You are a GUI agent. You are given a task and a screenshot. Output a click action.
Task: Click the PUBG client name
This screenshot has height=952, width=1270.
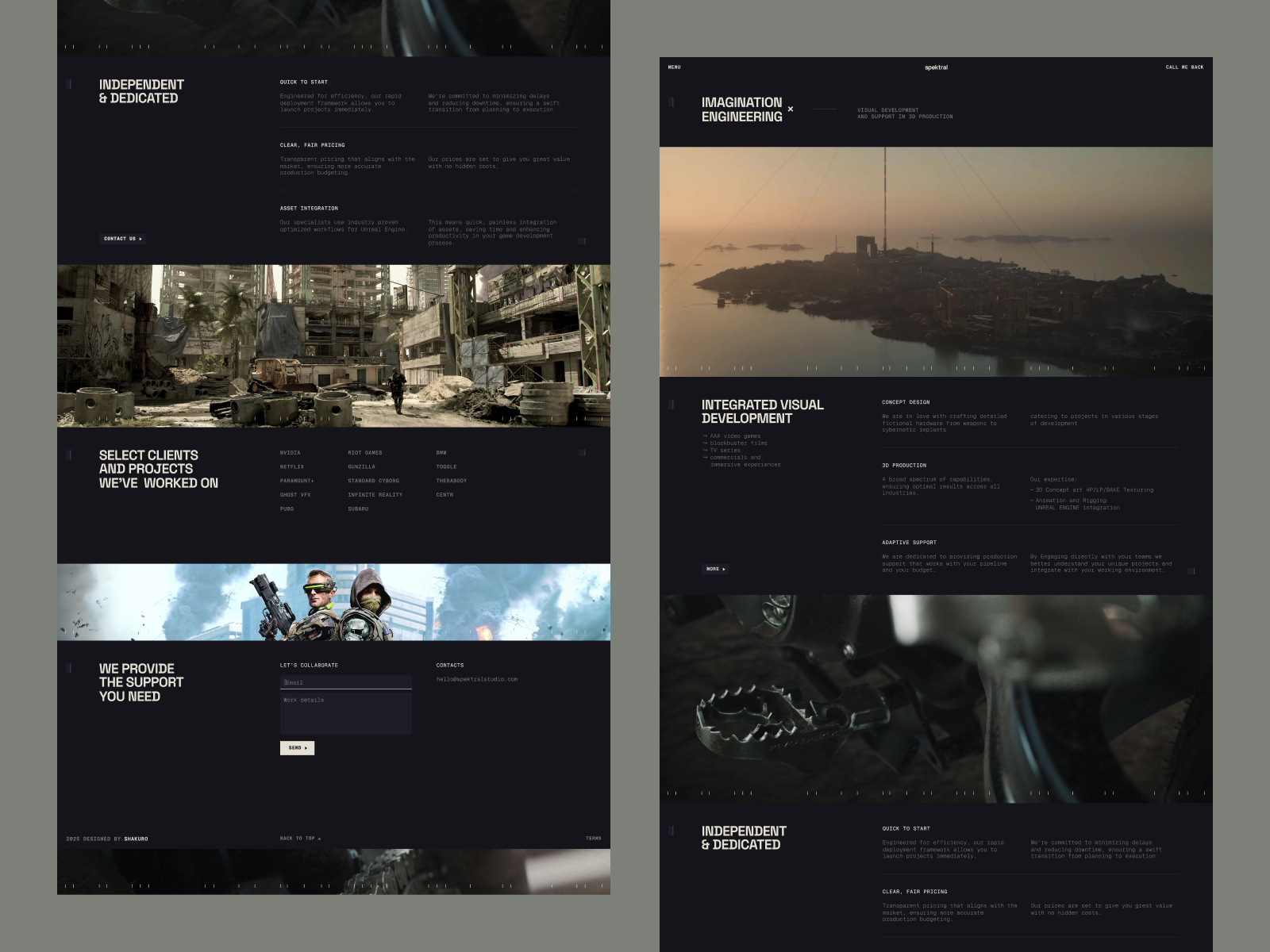(287, 509)
